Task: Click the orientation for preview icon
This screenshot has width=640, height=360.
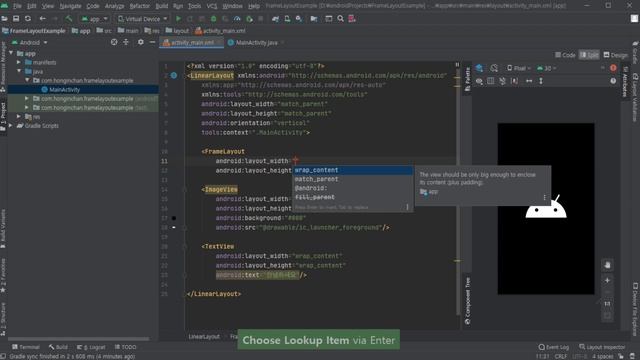Action: 494,68
